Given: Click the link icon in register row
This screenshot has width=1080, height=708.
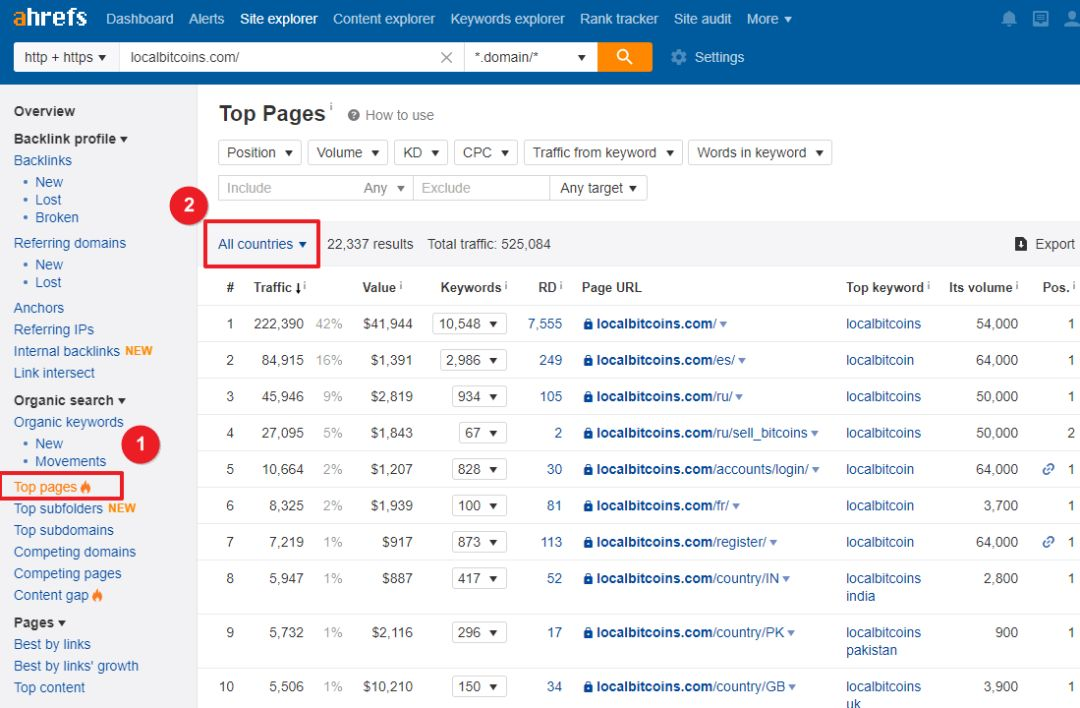Looking at the screenshot, I should pyautogui.click(x=1048, y=542).
